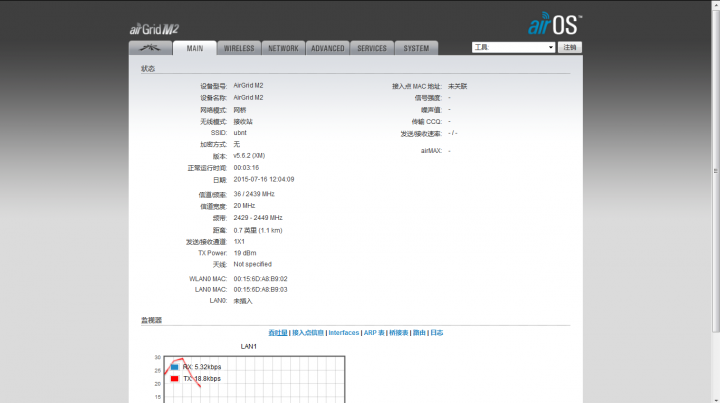Viewport: 720px width, 403px height.
Task: Select the 1X1 chain value
Action: [239, 241]
